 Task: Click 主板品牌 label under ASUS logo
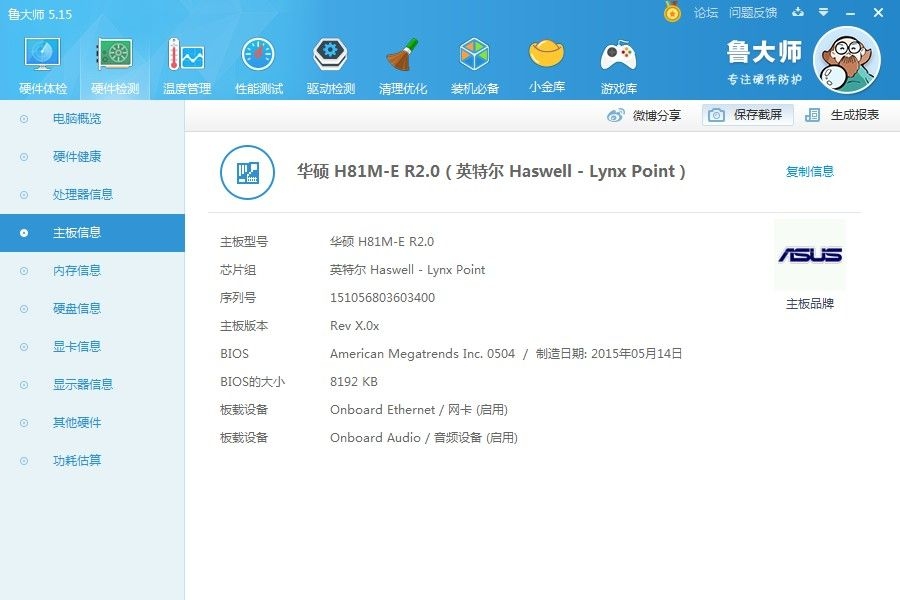[x=810, y=304]
